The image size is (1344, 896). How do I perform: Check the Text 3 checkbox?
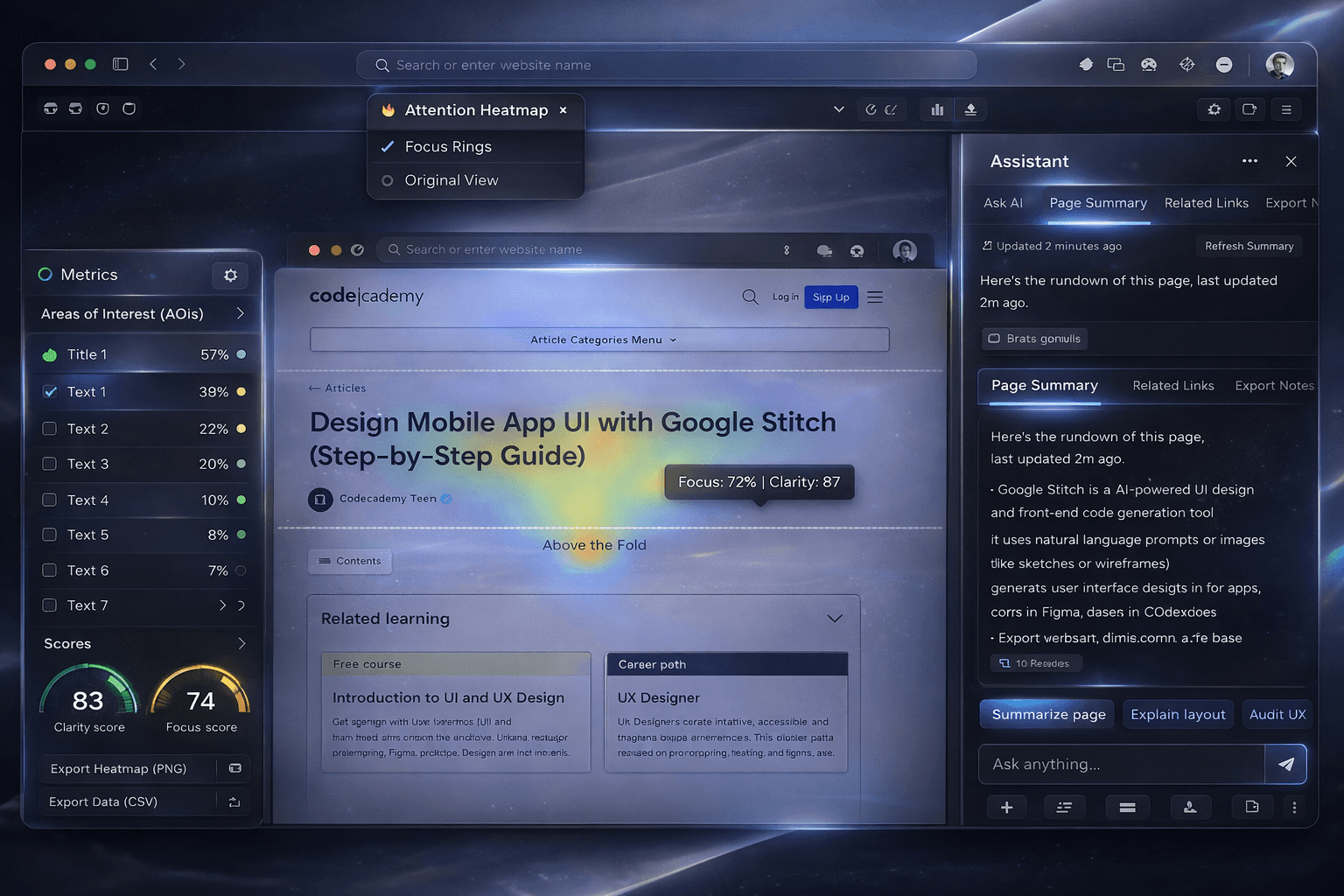pyautogui.click(x=50, y=464)
